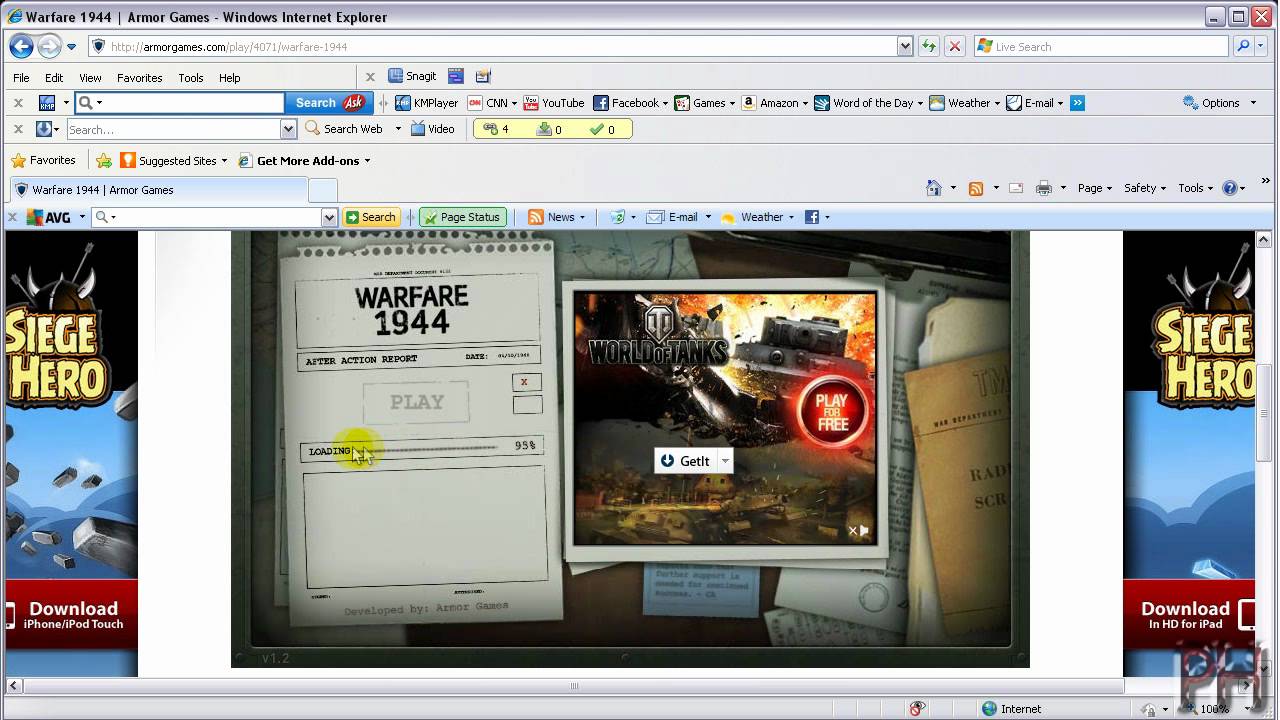This screenshot has height=720, width=1280.
Task: Open the Home page icon
Action: [934, 188]
